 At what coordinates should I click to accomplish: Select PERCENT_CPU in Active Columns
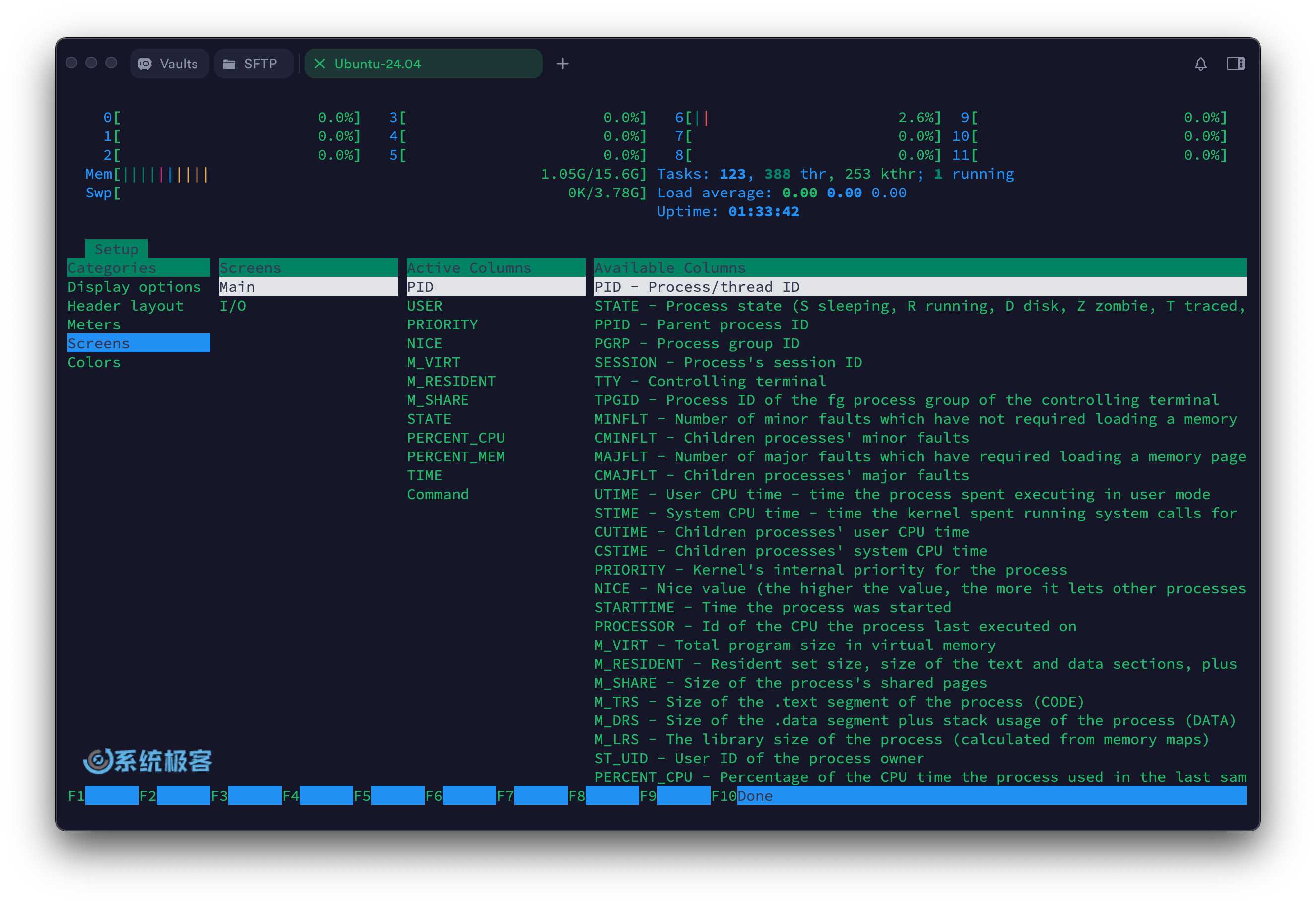tap(496, 438)
